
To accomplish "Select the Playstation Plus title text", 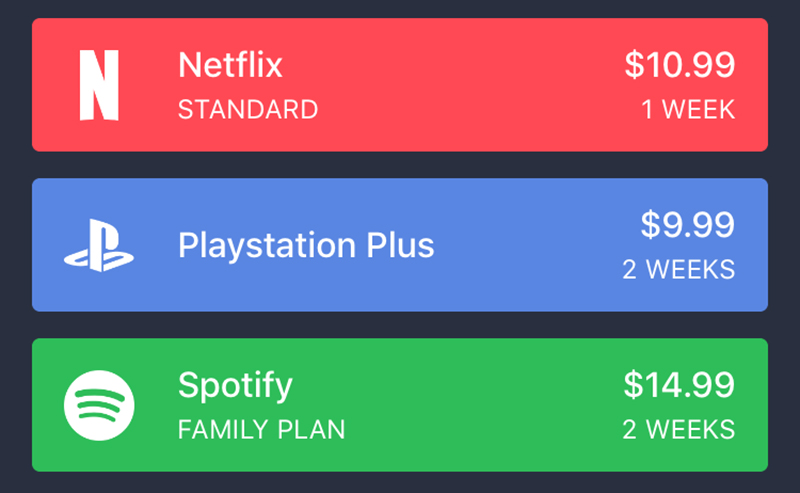I will click(x=306, y=246).
